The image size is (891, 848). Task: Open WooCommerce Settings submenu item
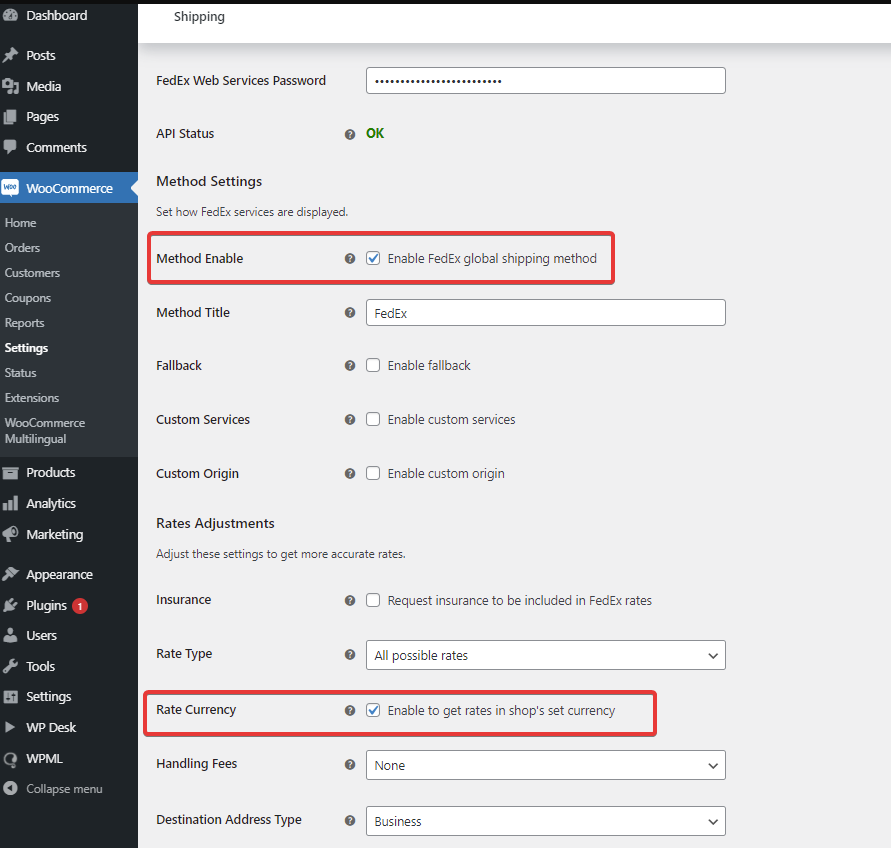(x=26, y=348)
